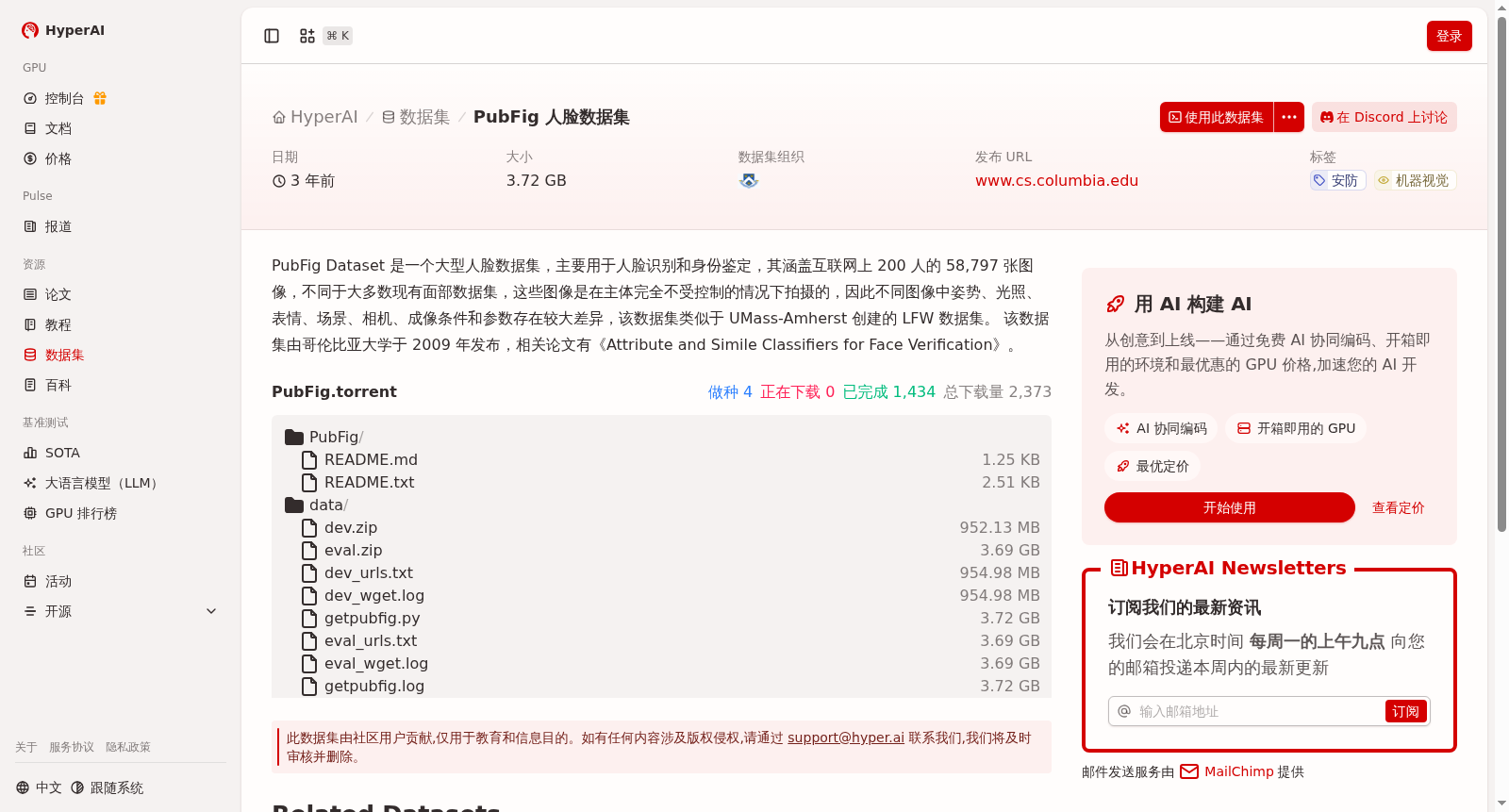Click the rocket icon beside 用 AI 构建 AI

tap(1115, 304)
